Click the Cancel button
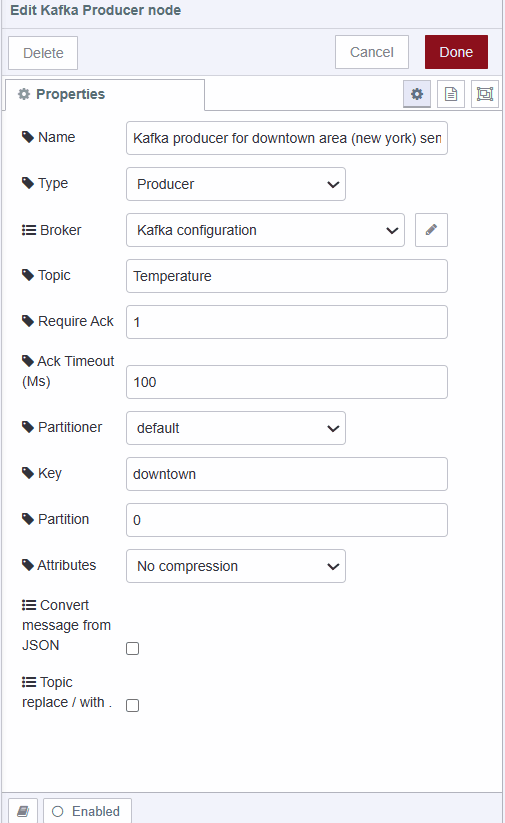505x823 pixels. [372, 52]
